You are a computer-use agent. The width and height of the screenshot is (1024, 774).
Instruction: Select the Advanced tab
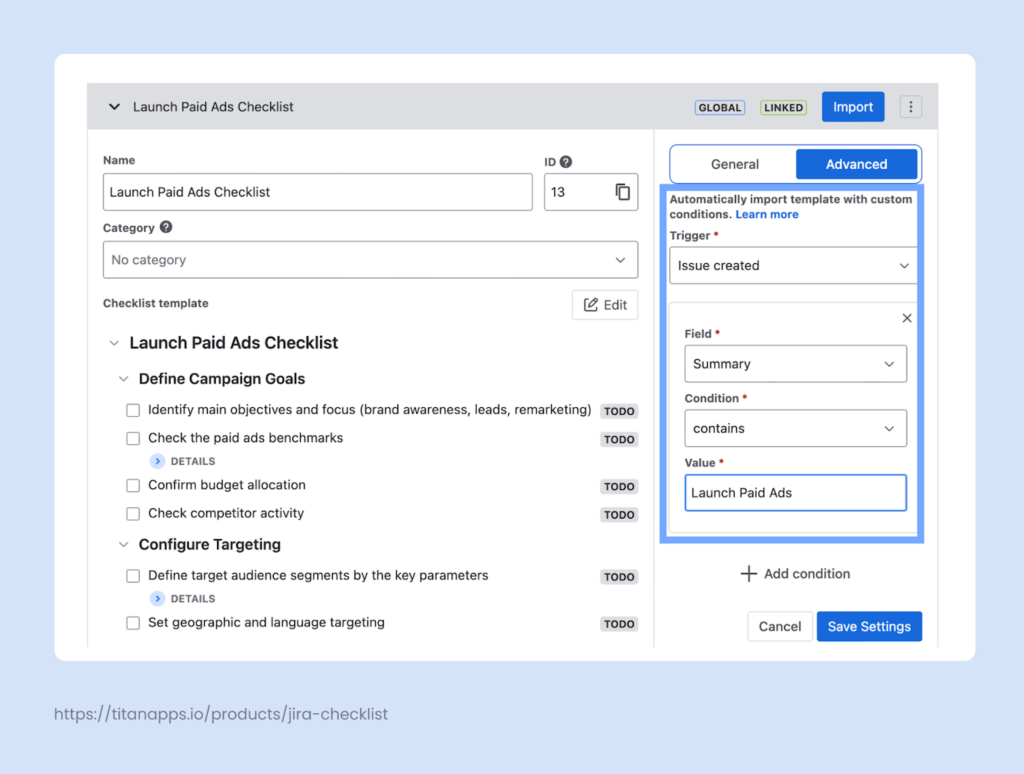tap(856, 164)
